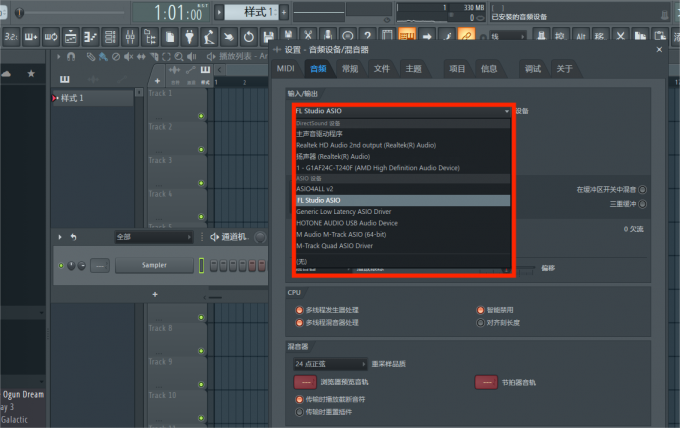This screenshot has width=680, height=428.
Task: Click the piano-plus typing keyboard icon
Action: pyautogui.click(x=31, y=37)
